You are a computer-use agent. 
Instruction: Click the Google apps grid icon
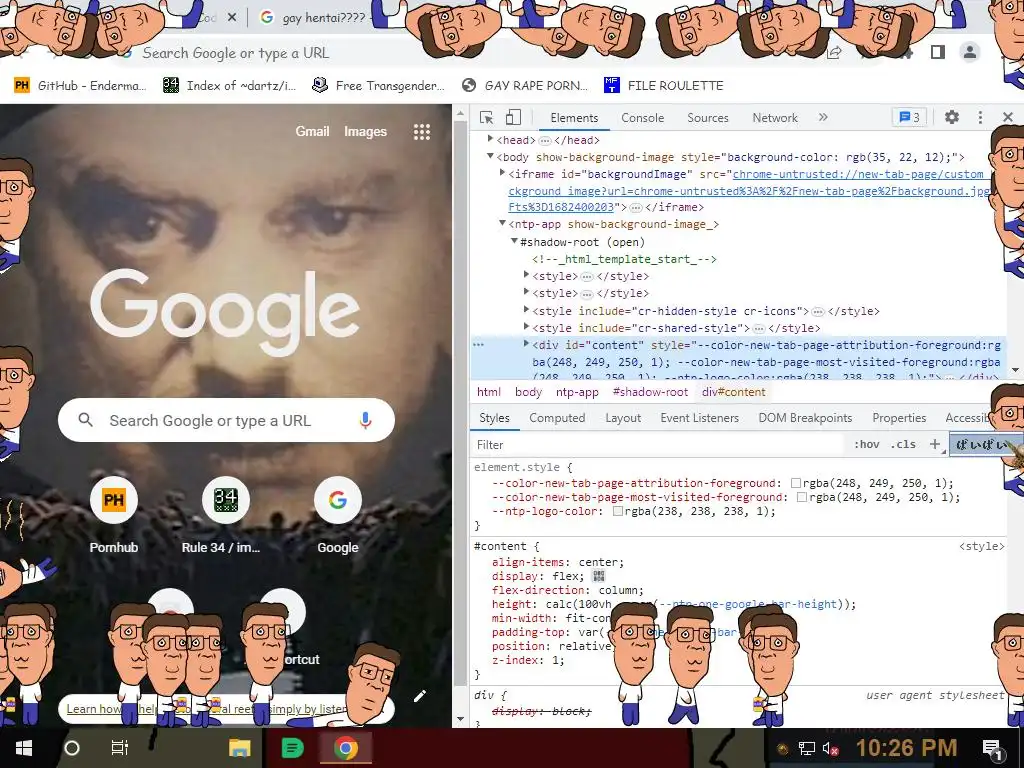point(422,132)
